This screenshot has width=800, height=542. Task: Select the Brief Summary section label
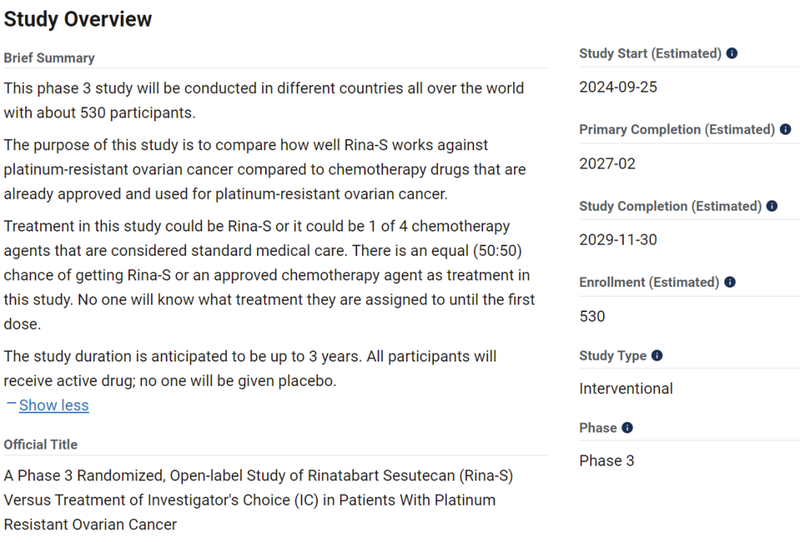(x=49, y=58)
